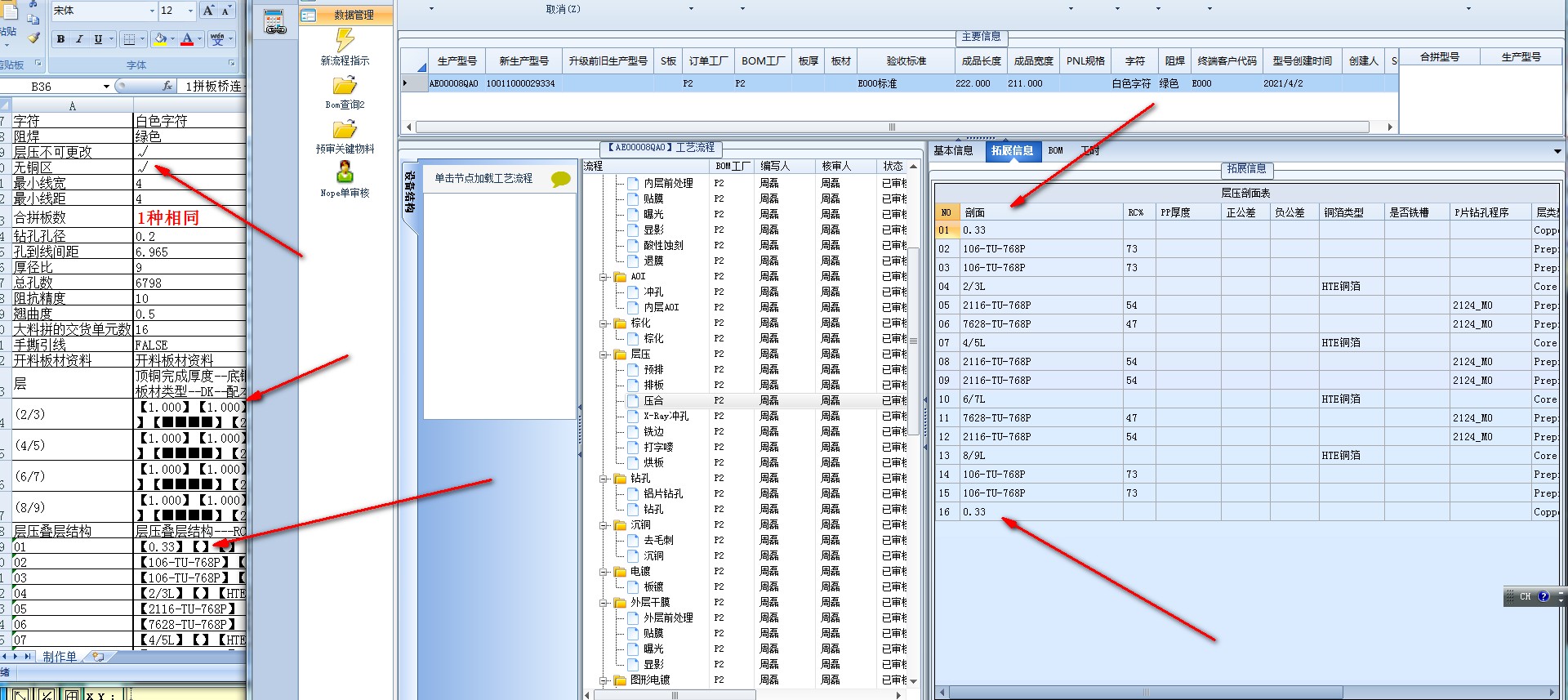1568x700 pixels.
Task: Collapse the 层压 folder node
Action: point(604,354)
